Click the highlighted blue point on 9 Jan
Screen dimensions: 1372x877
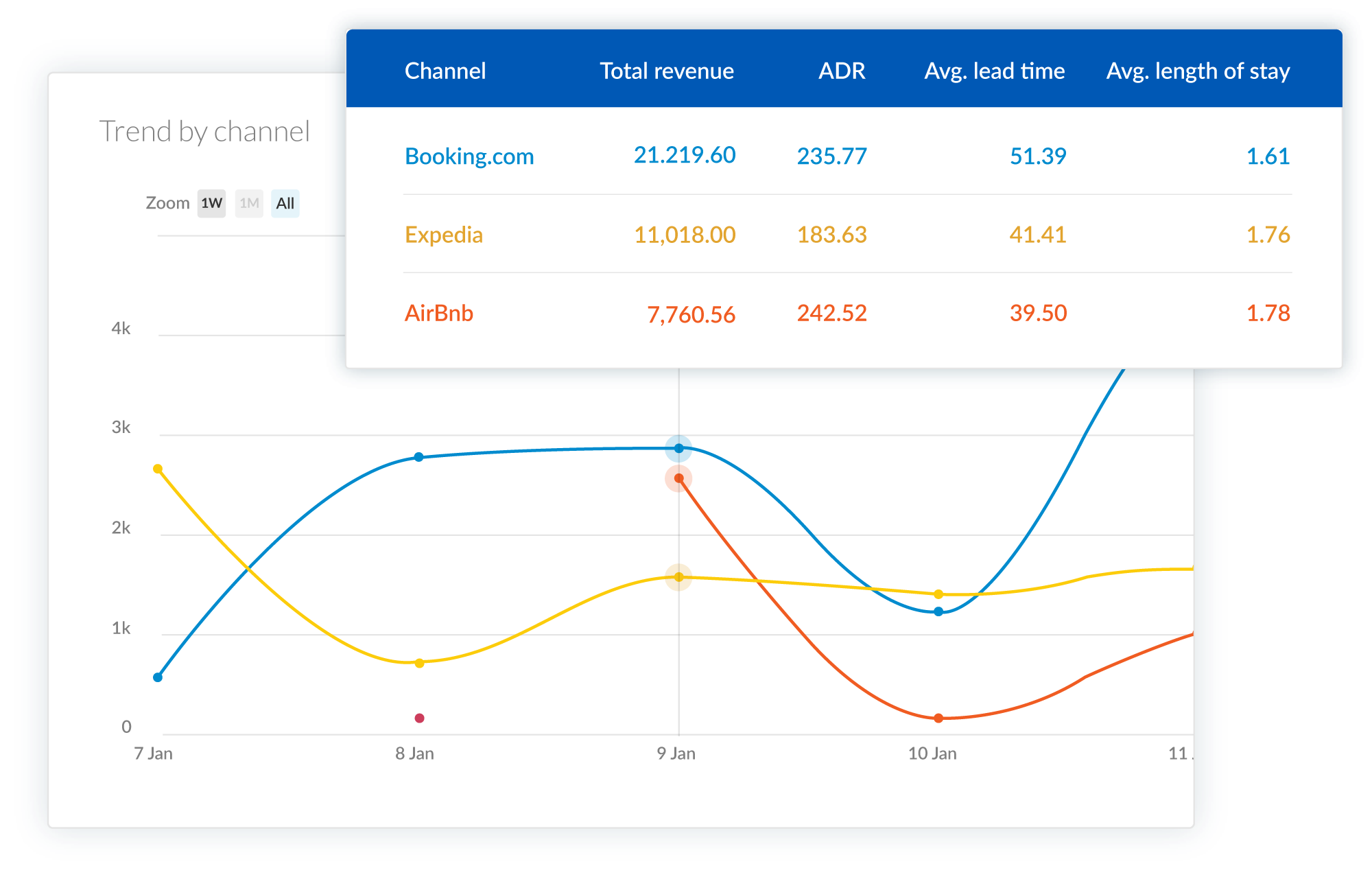[x=678, y=448]
